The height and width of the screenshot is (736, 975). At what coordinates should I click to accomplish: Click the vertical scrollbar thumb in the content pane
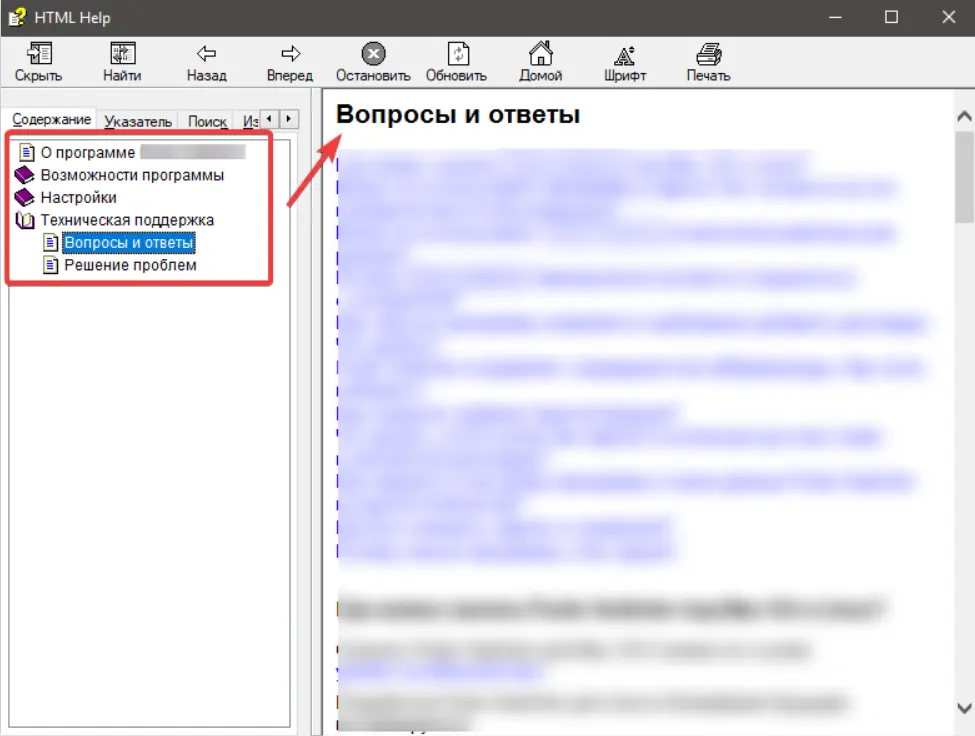964,177
